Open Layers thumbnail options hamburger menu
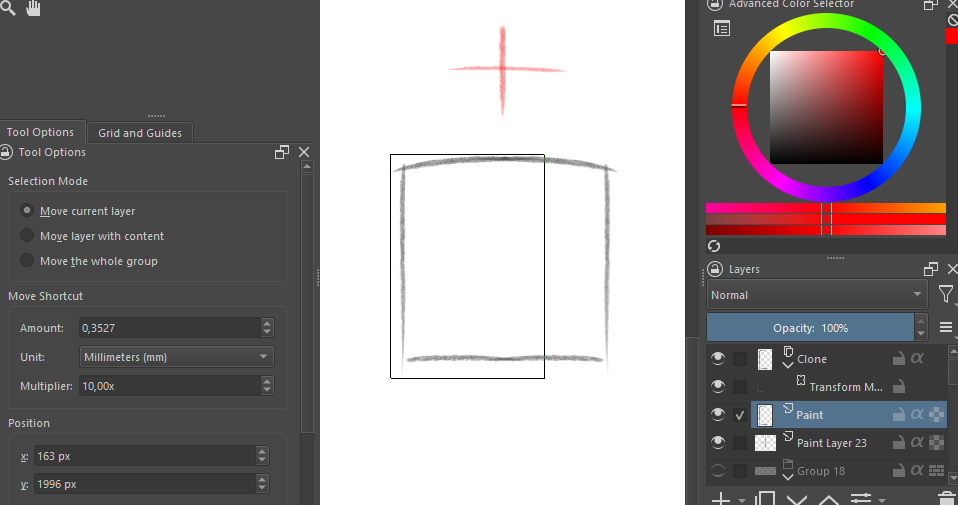The height and width of the screenshot is (505, 958). click(x=945, y=327)
